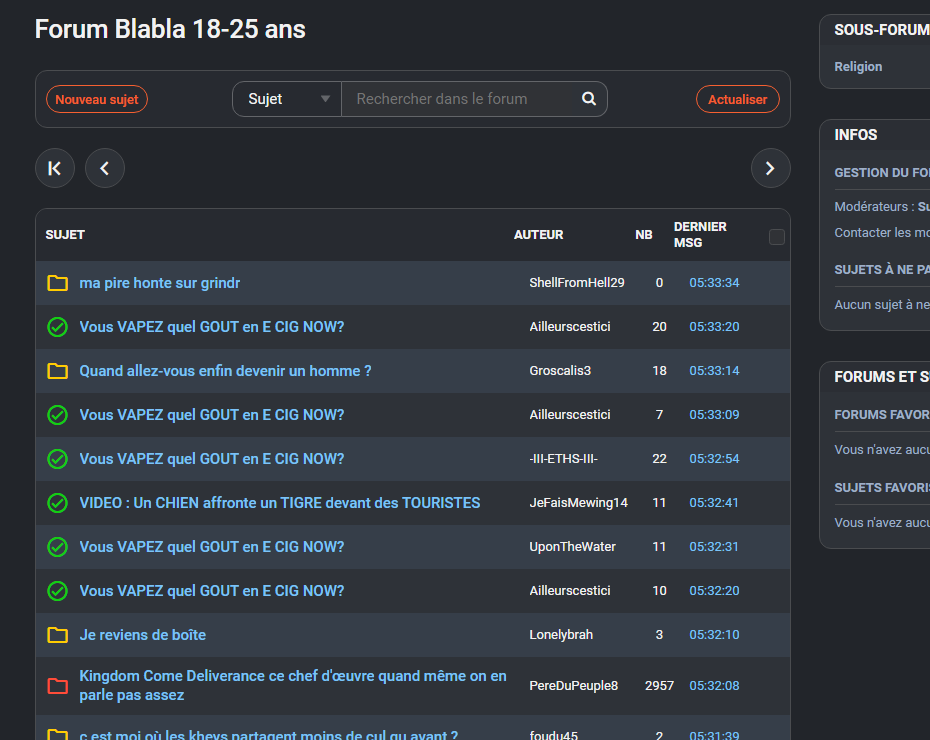Go to first page of topics
This screenshot has height=740, width=930.
coord(55,168)
